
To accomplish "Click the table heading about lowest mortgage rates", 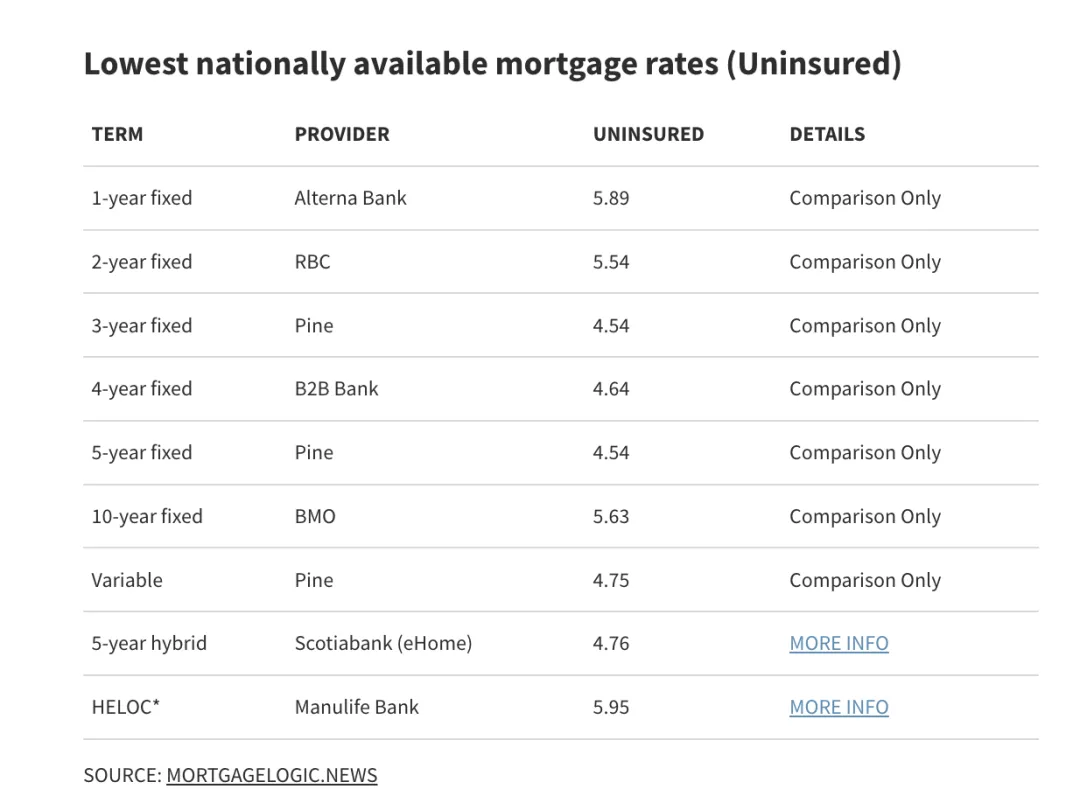I will pyautogui.click(x=492, y=64).
